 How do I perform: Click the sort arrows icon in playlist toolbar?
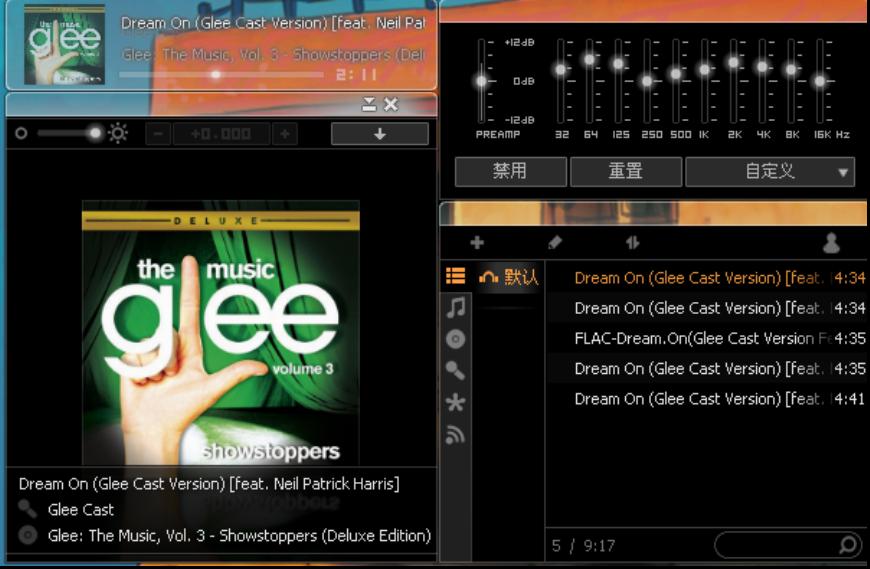[x=633, y=242]
